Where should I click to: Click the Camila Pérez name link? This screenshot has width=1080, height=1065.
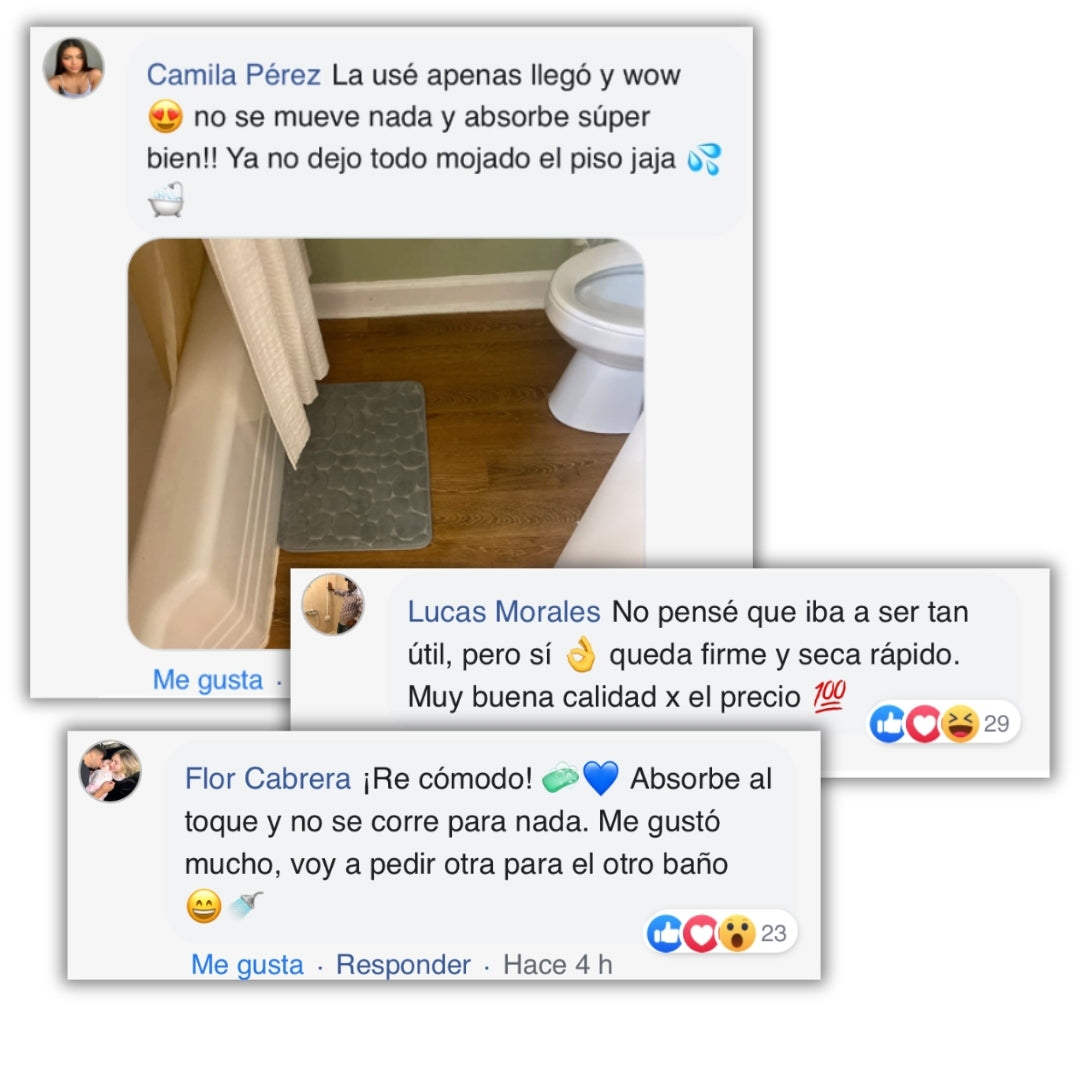(233, 74)
